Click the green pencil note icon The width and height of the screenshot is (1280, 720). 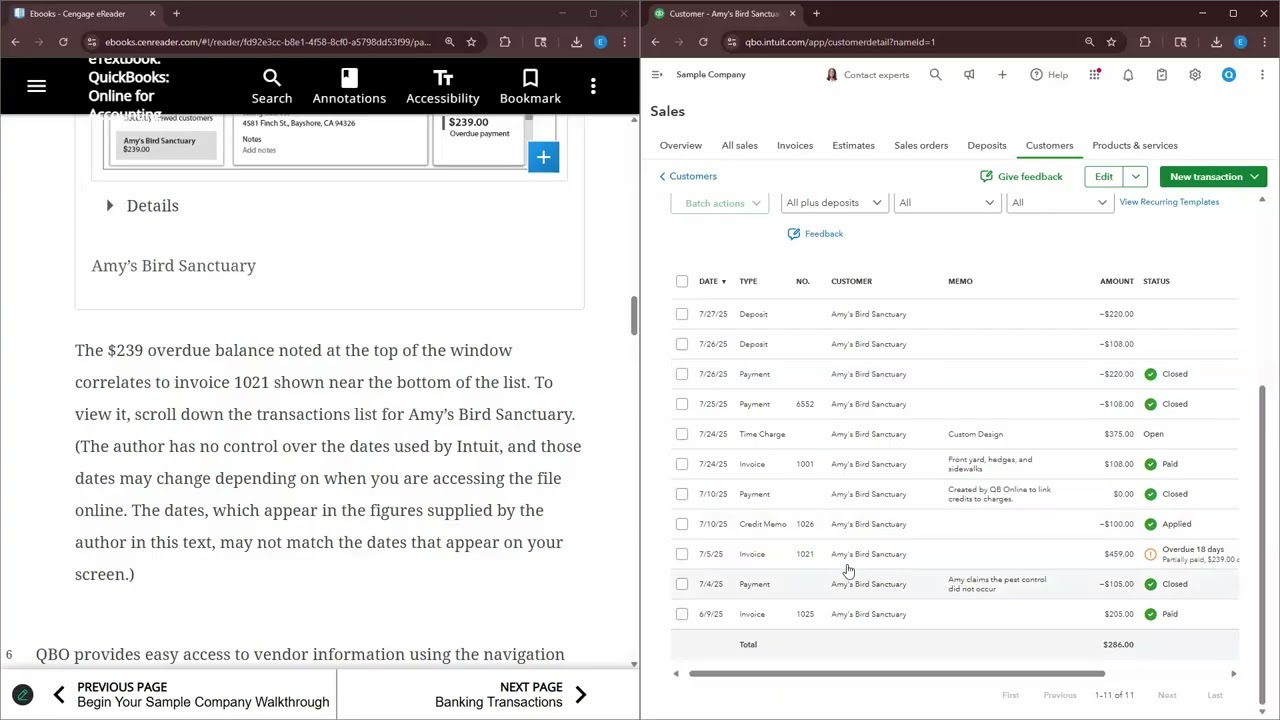pos(22,694)
